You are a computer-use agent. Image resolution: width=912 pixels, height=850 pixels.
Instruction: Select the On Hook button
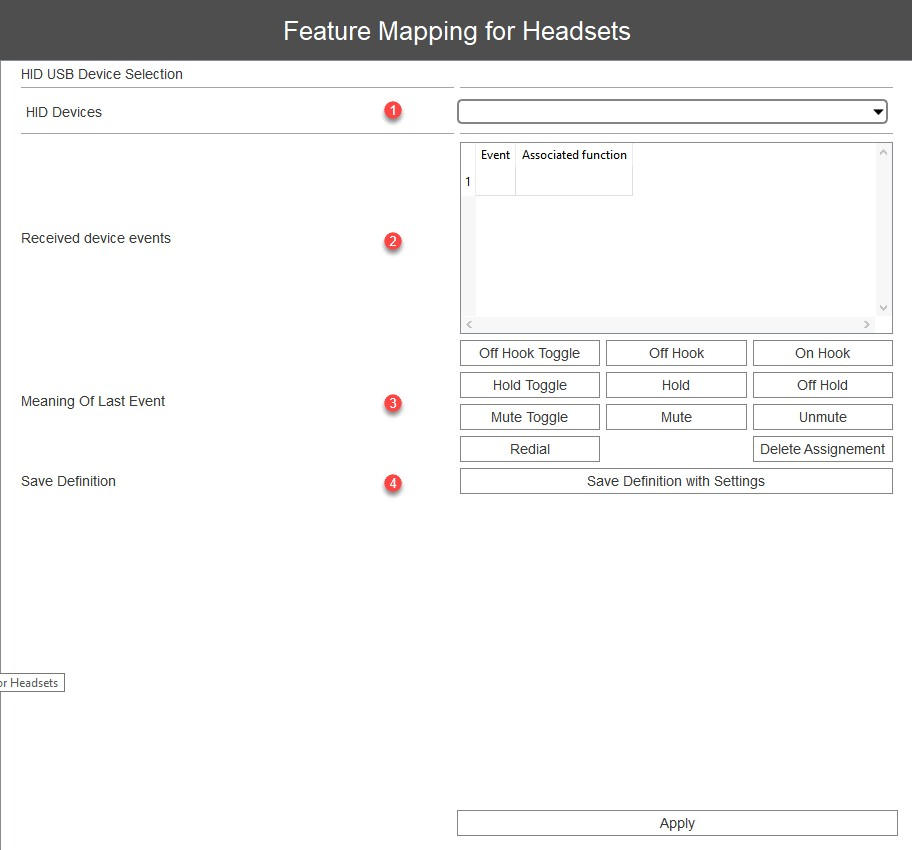click(x=822, y=353)
